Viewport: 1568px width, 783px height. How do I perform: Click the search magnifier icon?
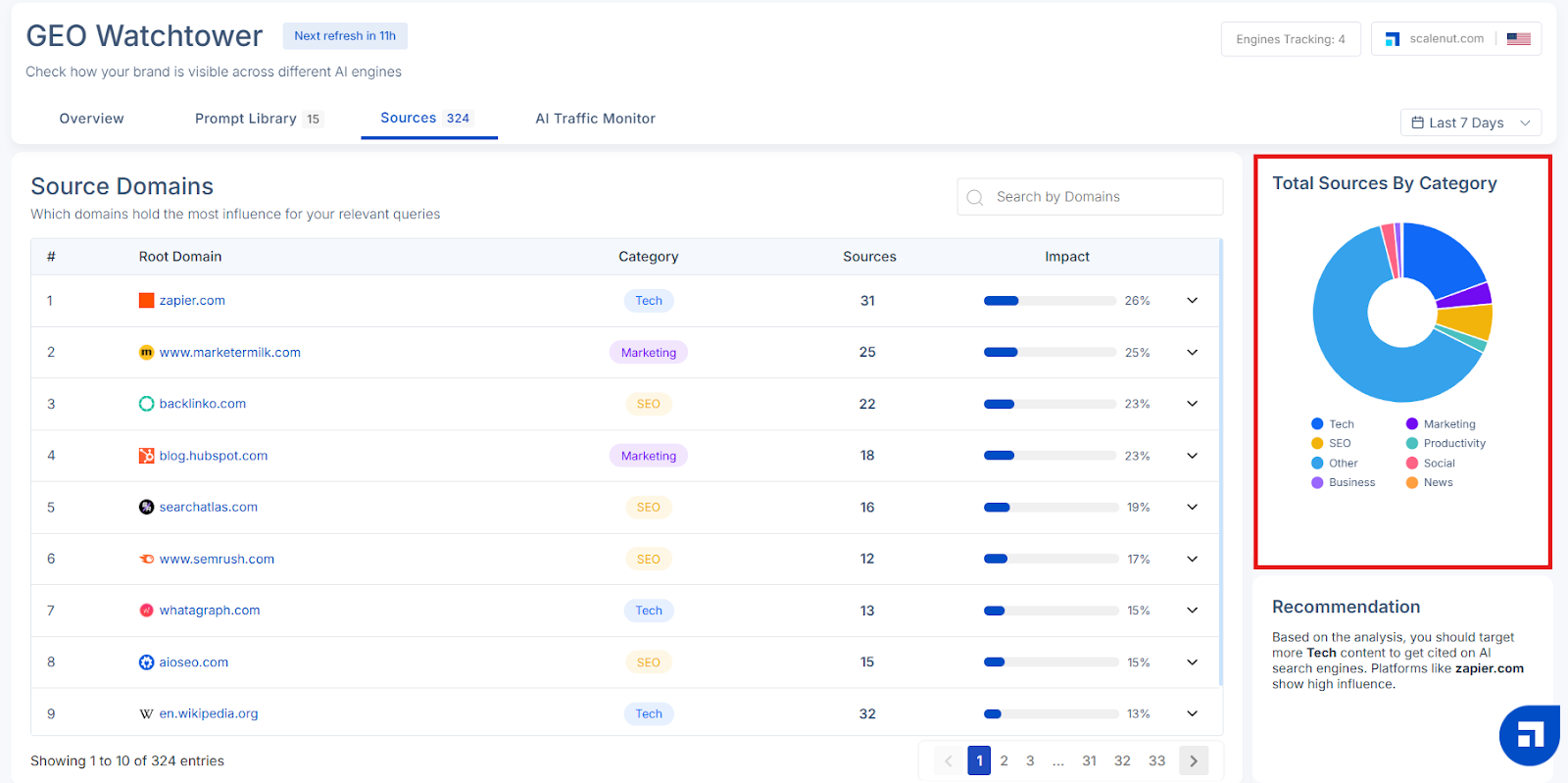[x=975, y=197]
